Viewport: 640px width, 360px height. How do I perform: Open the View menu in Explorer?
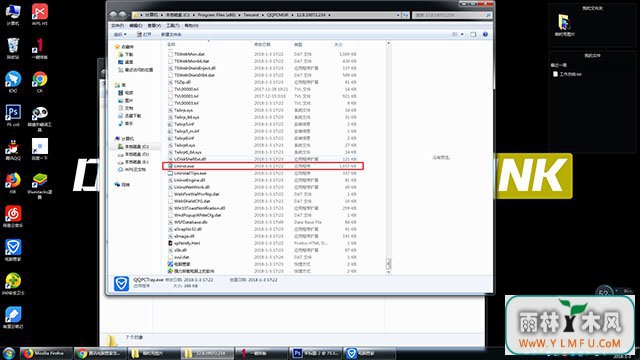tap(154, 25)
